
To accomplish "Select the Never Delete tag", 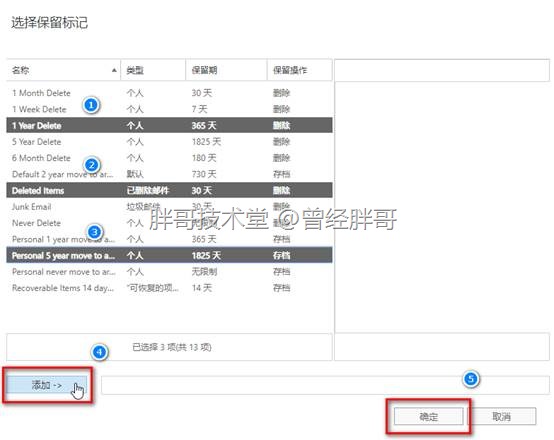I will 169,223.
